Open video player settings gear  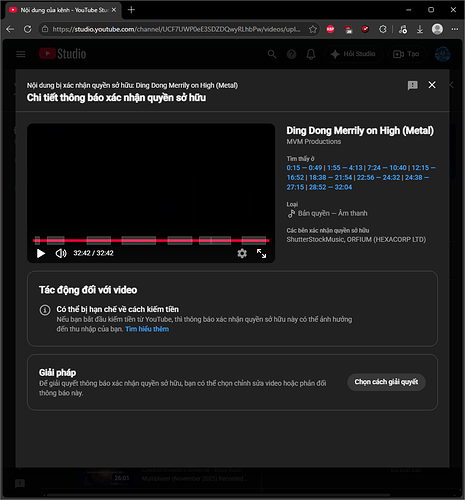[242, 253]
